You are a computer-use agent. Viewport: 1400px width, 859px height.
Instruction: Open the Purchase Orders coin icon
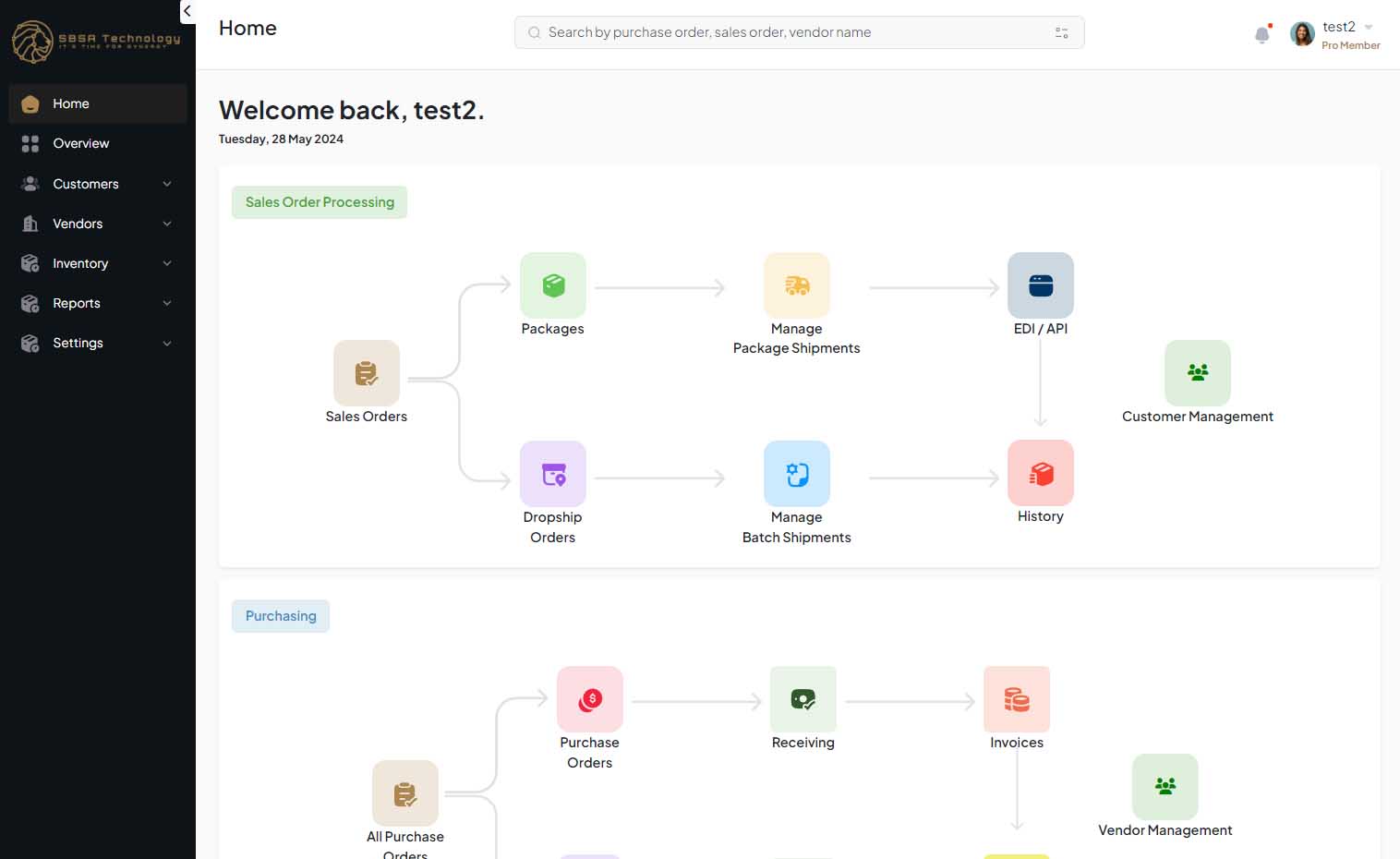click(x=590, y=699)
